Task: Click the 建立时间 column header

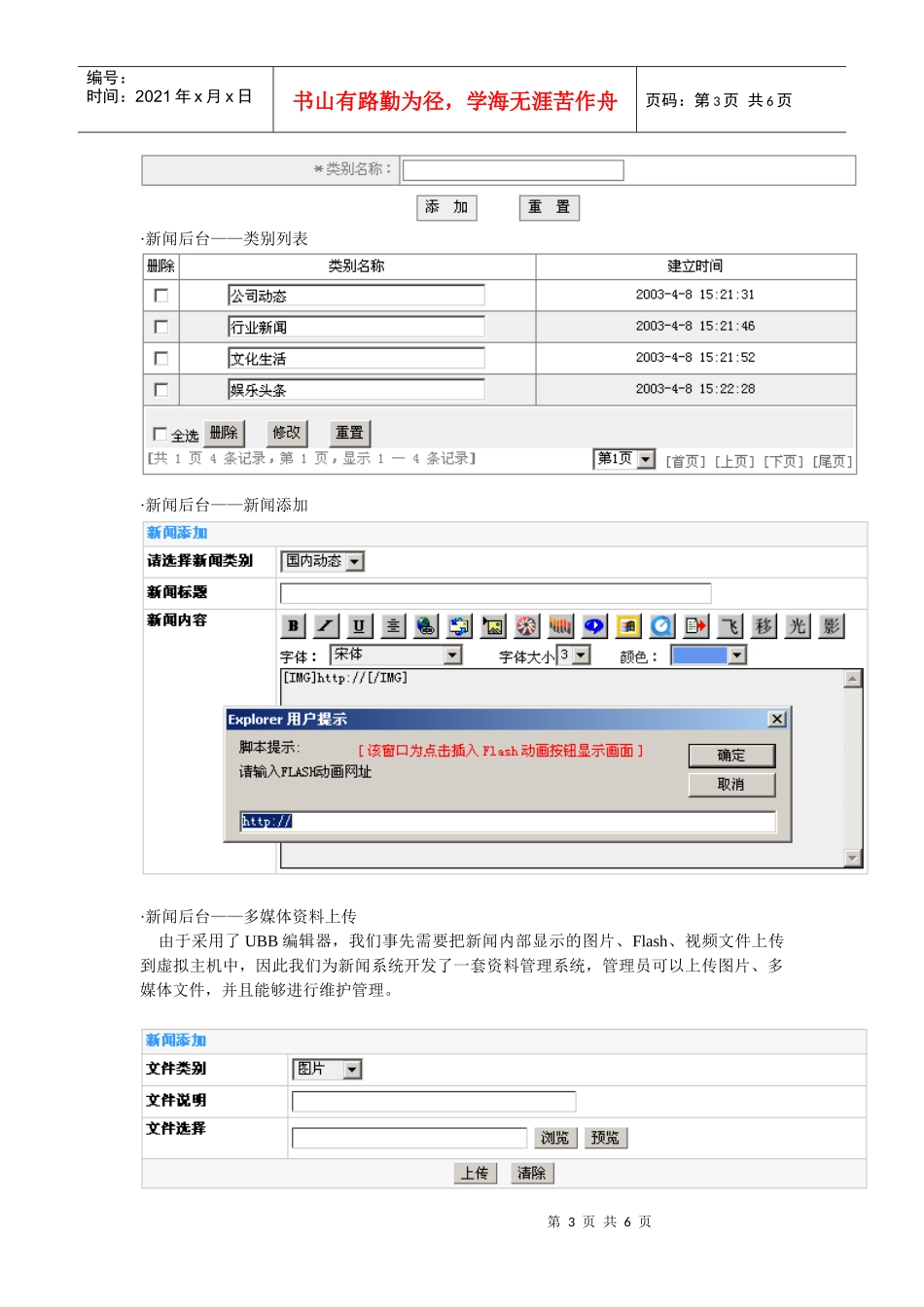Action: pyautogui.click(x=695, y=266)
